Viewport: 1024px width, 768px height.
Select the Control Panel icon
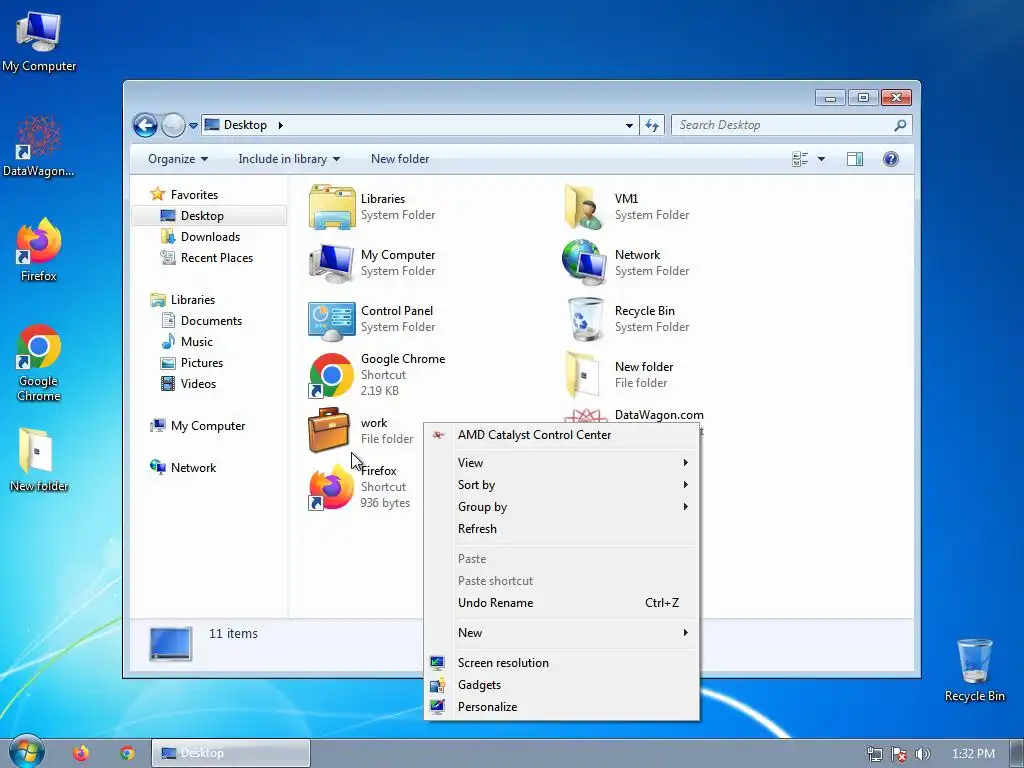click(x=332, y=321)
